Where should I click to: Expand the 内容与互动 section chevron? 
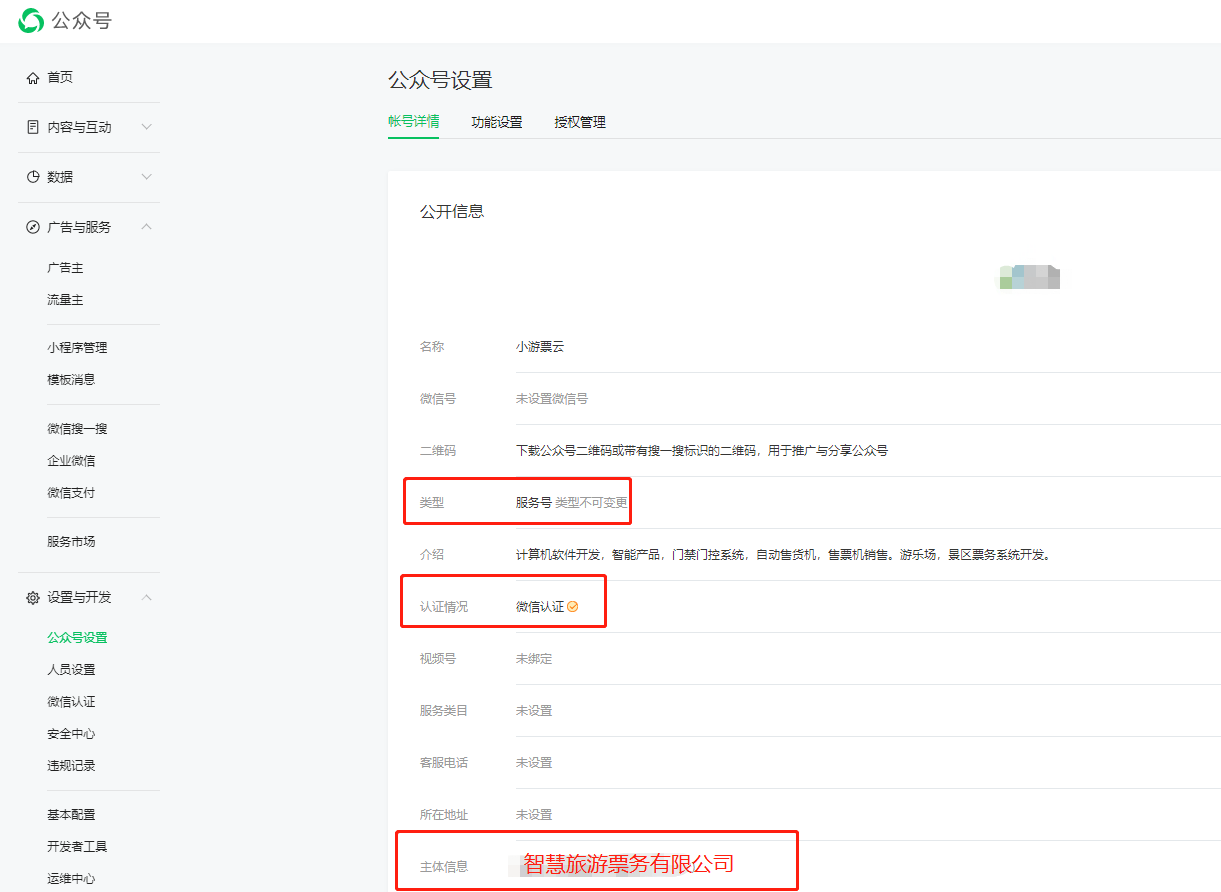pos(147,127)
